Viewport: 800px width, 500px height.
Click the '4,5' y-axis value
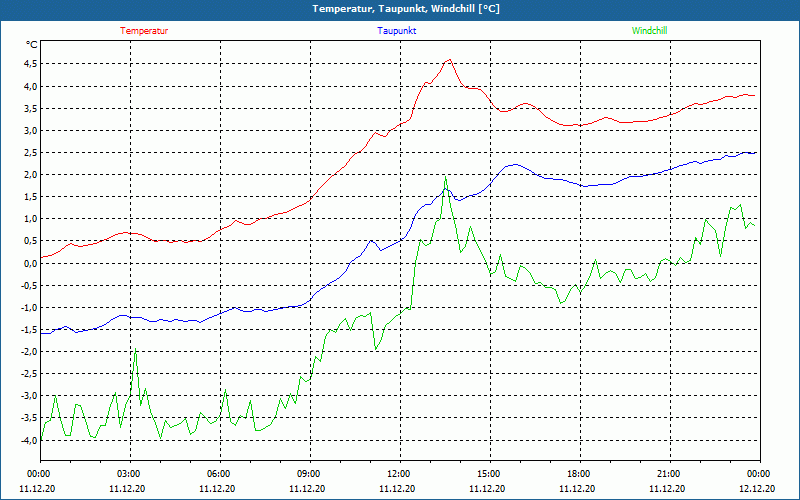[x=31, y=64]
